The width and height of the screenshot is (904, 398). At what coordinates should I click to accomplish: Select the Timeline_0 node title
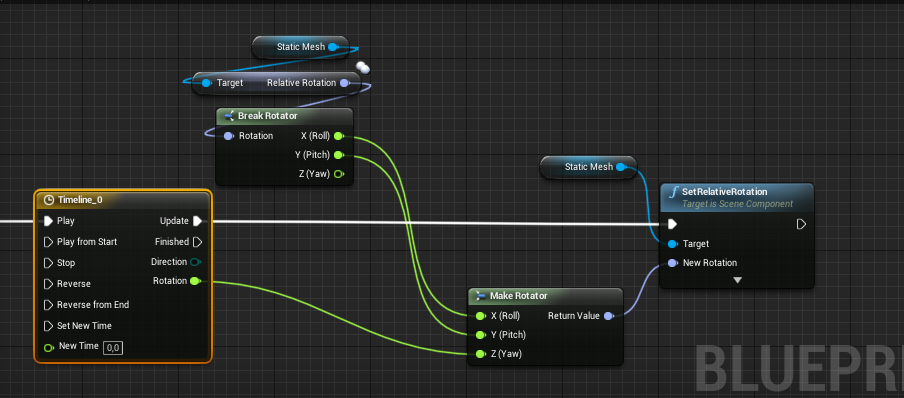pyautogui.click(x=80, y=200)
